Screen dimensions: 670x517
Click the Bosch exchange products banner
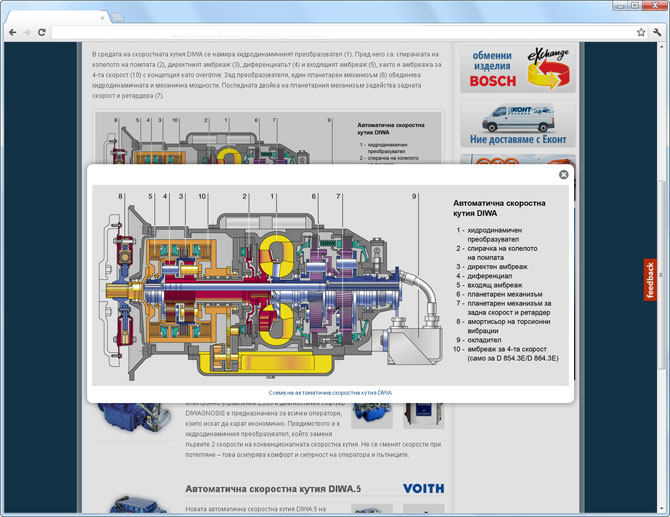point(518,69)
